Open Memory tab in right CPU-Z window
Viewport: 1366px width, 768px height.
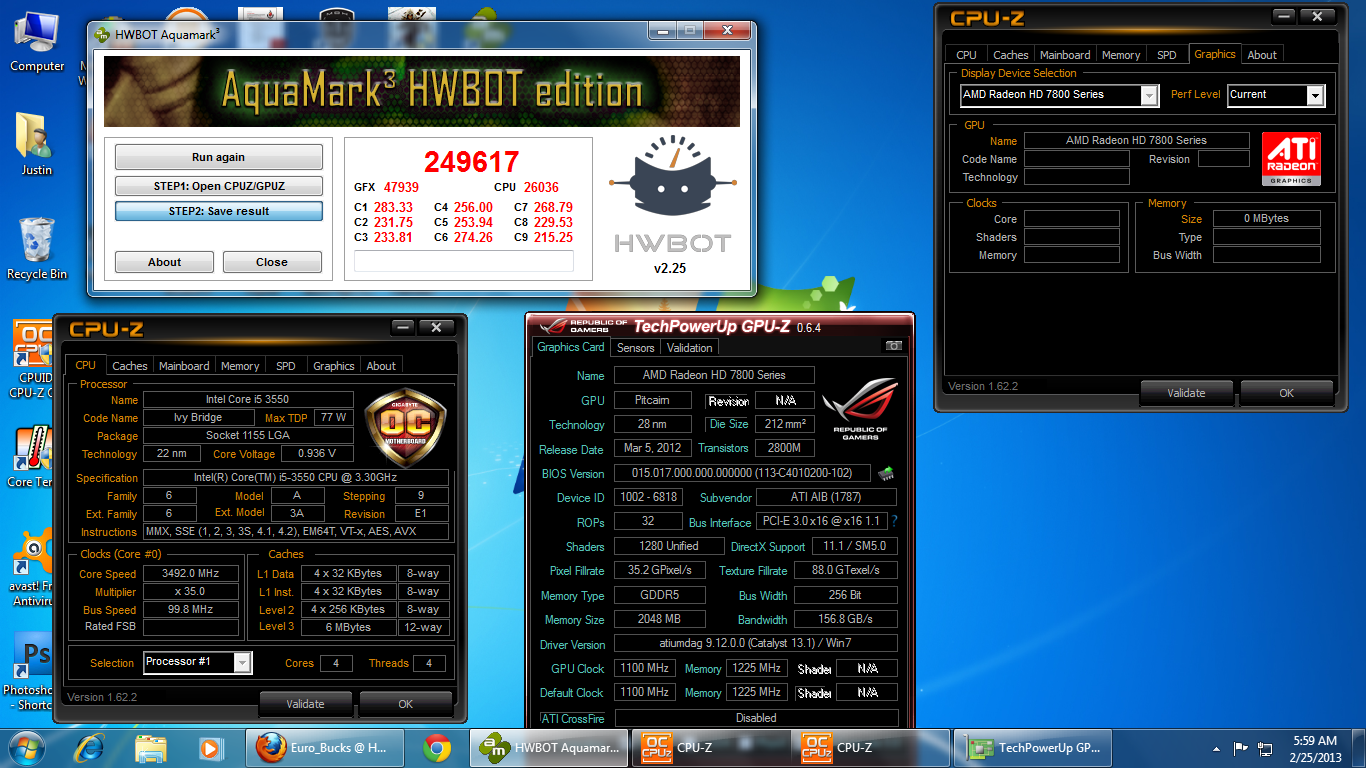1121,55
